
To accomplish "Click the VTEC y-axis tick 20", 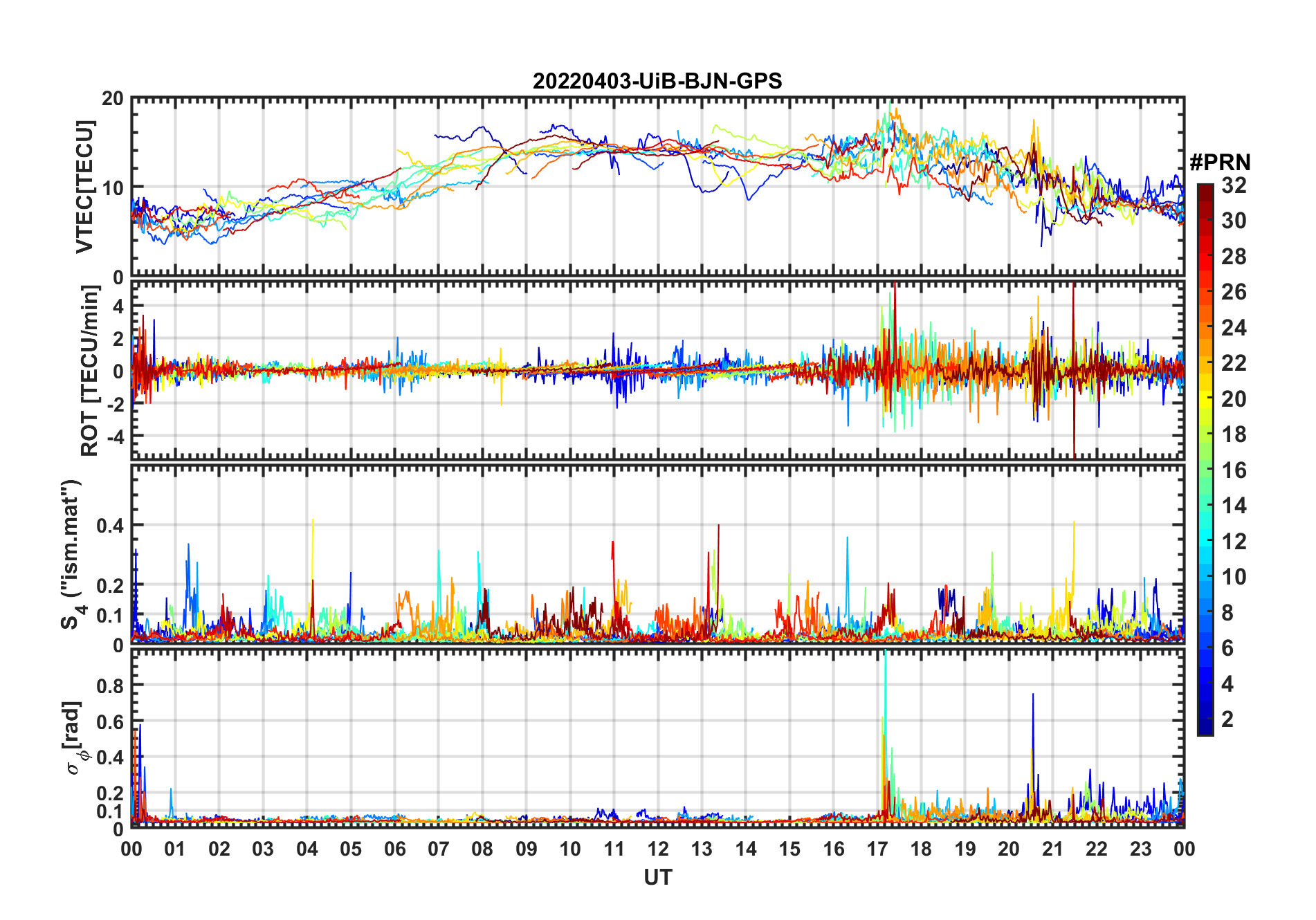I will [x=113, y=99].
